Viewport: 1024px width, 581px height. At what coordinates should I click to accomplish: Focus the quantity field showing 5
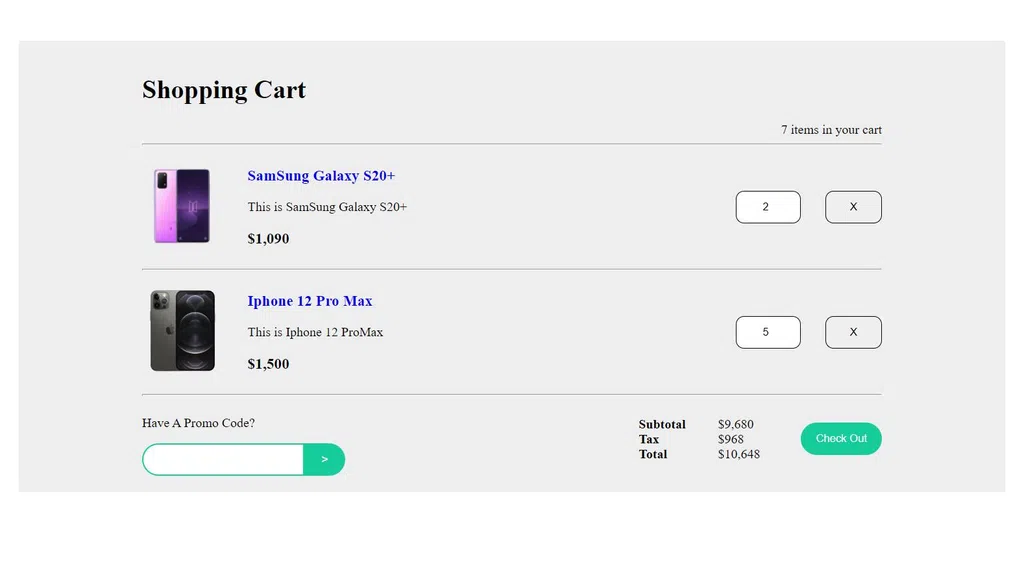[768, 332]
